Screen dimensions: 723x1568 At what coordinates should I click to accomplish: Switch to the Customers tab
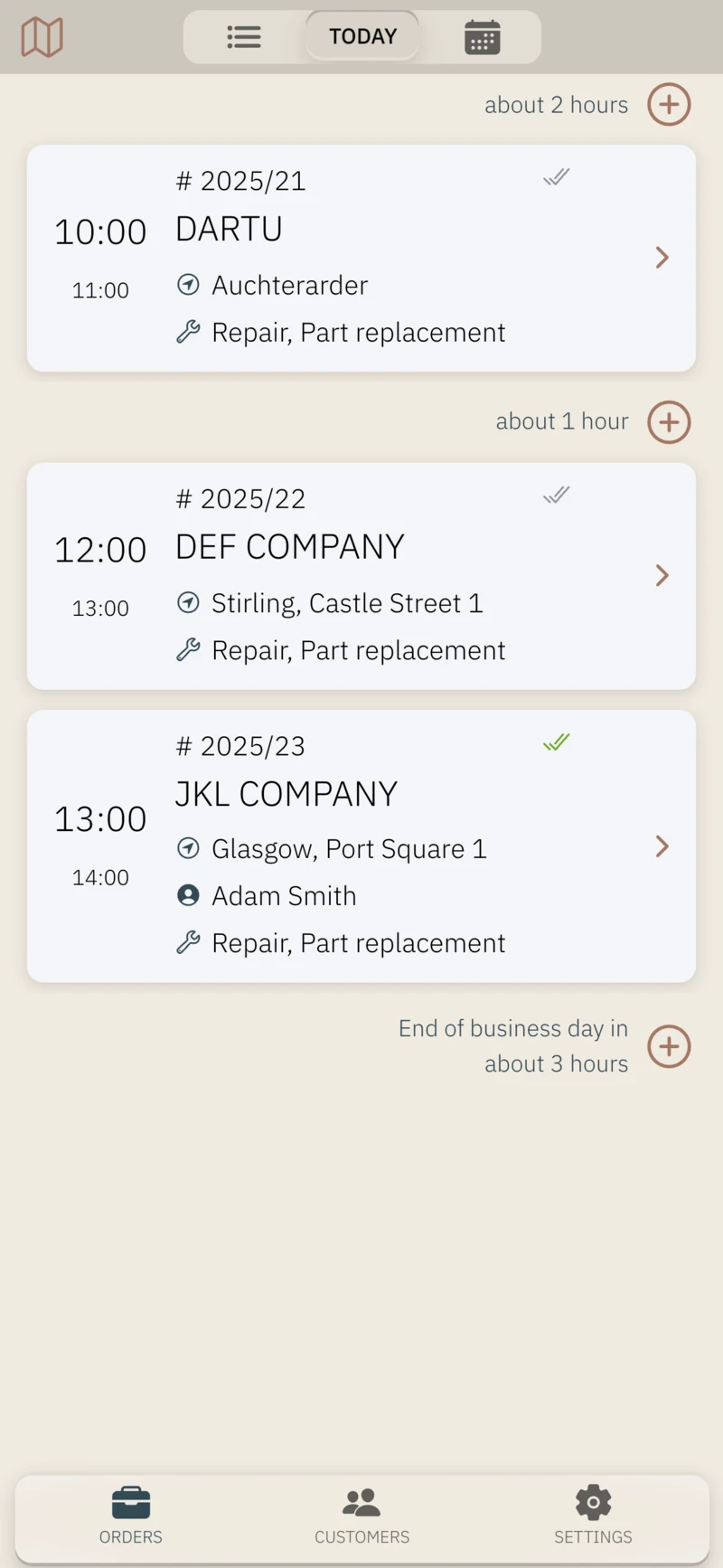click(x=361, y=1515)
